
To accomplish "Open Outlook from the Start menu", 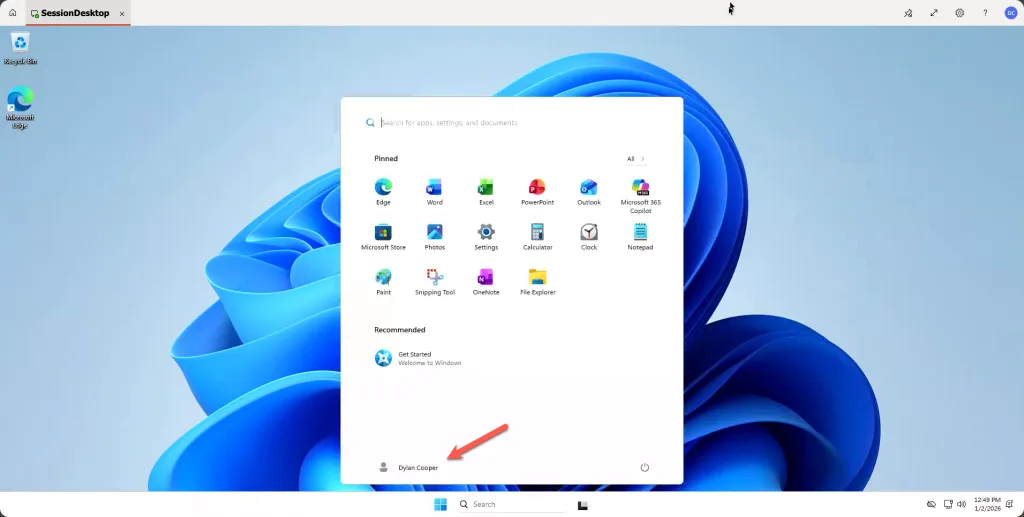I will [x=589, y=188].
